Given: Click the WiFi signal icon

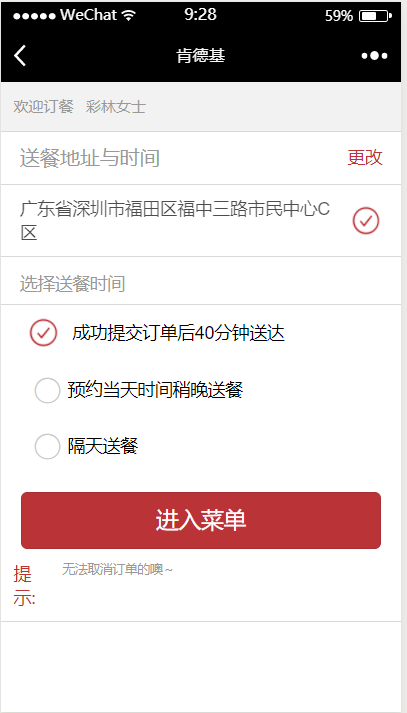Looking at the screenshot, I should coord(129,15).
